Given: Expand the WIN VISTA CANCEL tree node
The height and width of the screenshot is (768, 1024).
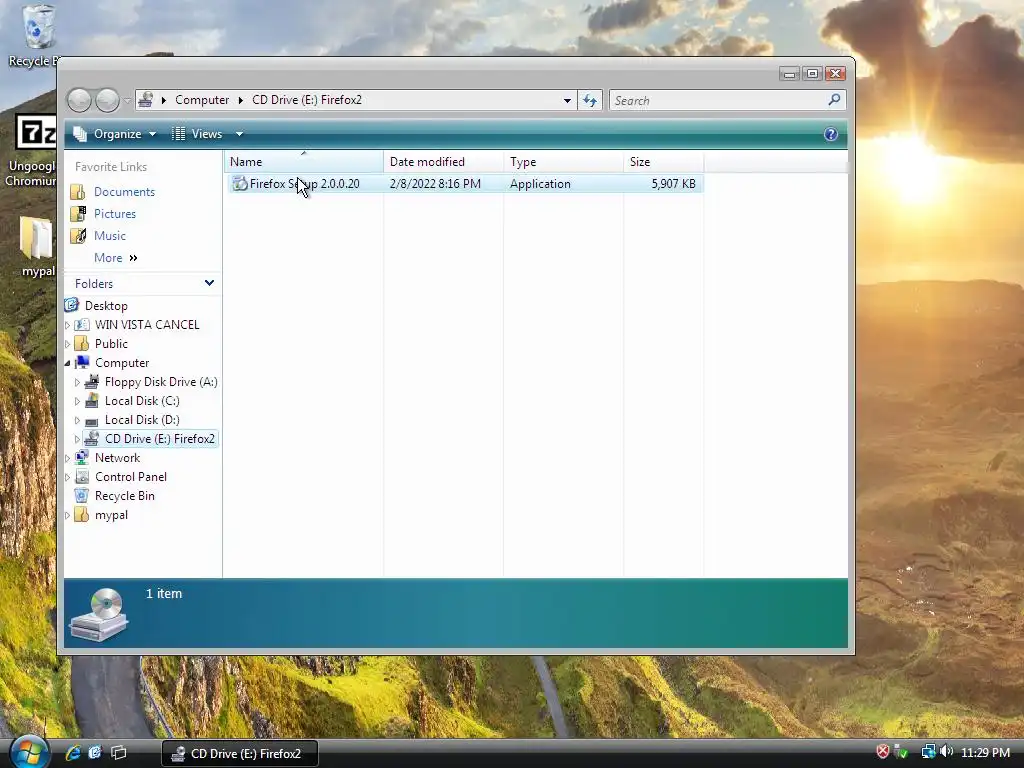Looking at the screenshot, I should tap(67, 325).
